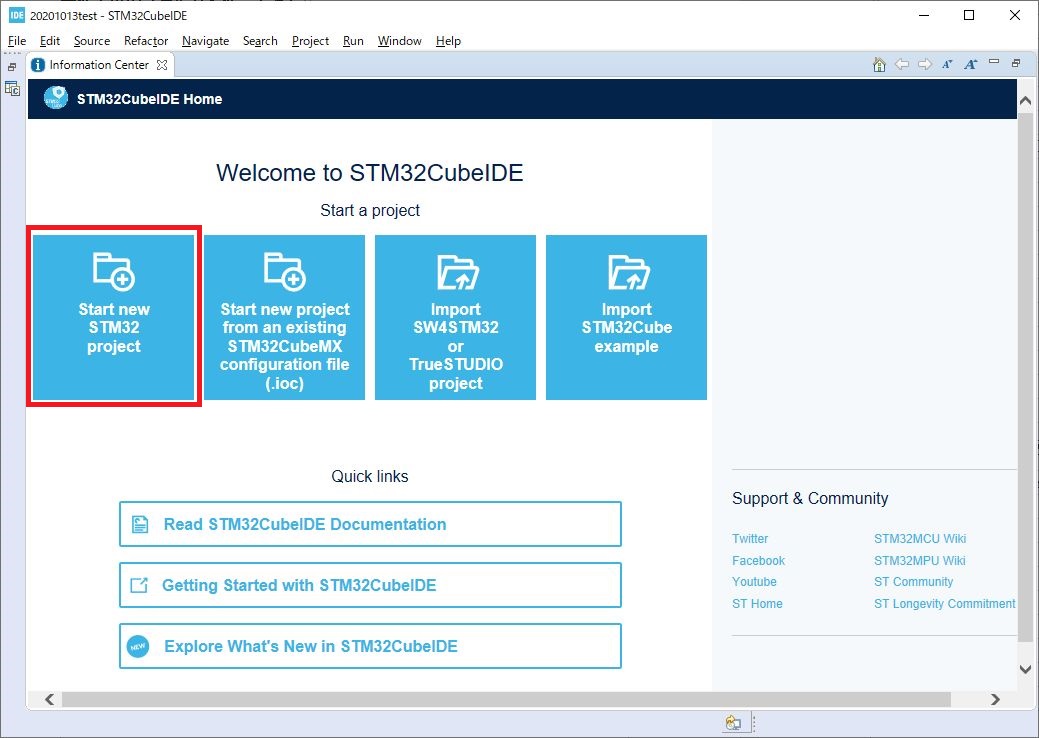This screenshot has height=738, width=1039.
Task: Open the Project menu
Action: point(310,41)
